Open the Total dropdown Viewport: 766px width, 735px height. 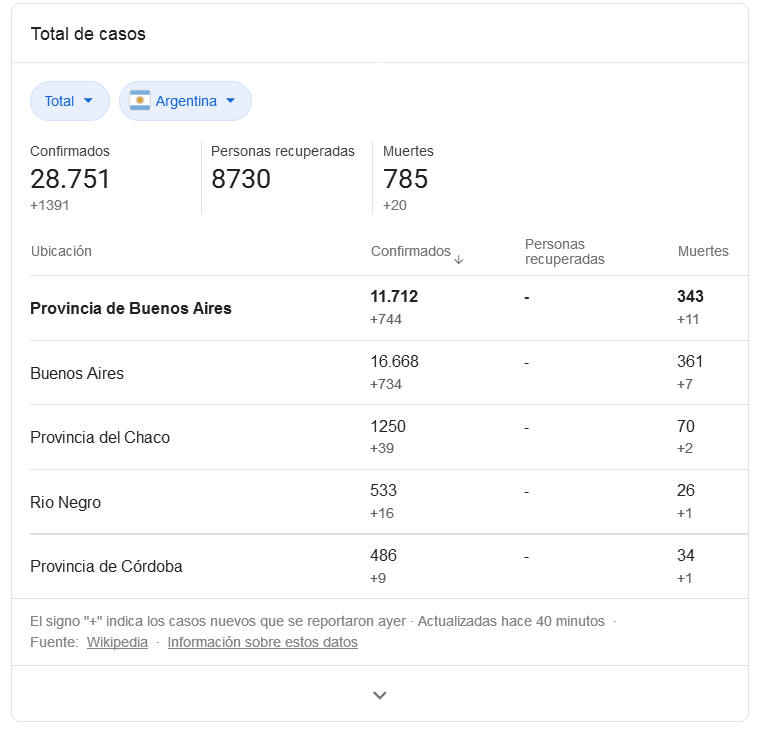pos(69,101)
